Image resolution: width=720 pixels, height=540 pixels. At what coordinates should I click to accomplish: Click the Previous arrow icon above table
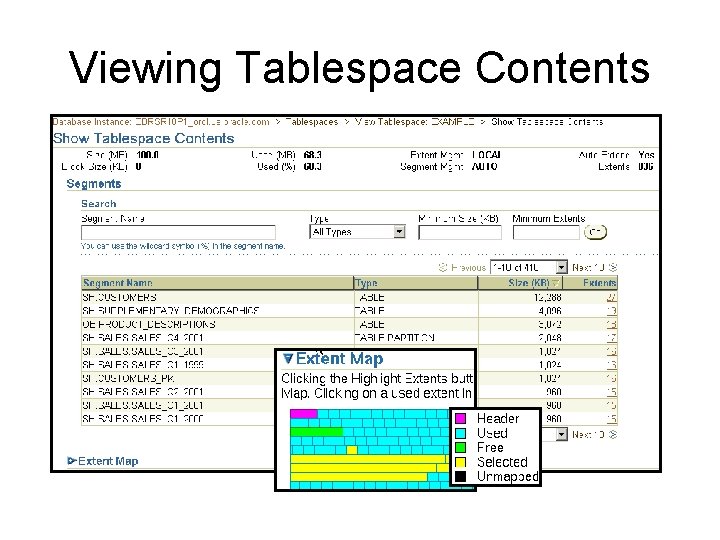(443, 267)
